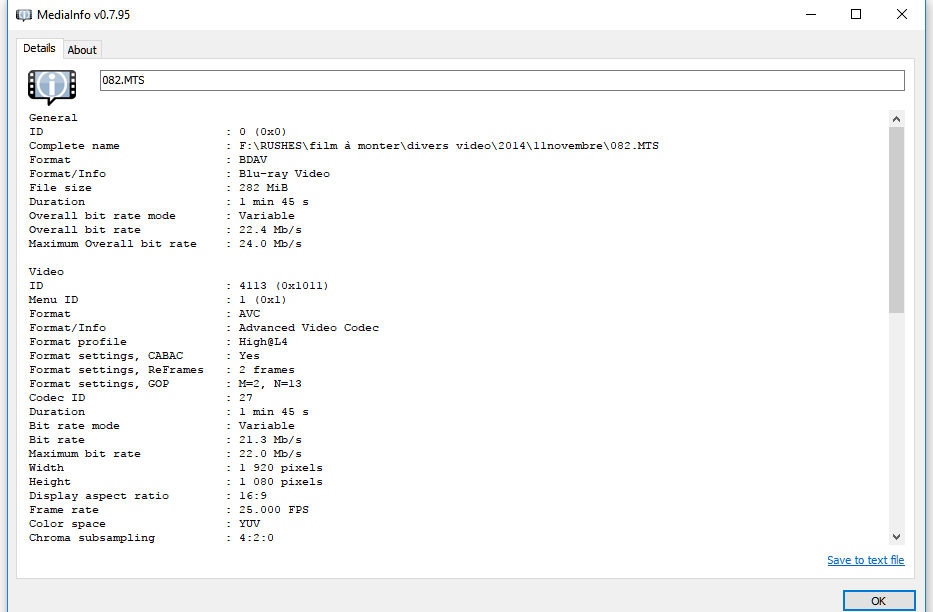Image resolution: width=933 pixels, height=612 pixels.
Task: Click the Chroma subsampling label
Action: (92, 538)
